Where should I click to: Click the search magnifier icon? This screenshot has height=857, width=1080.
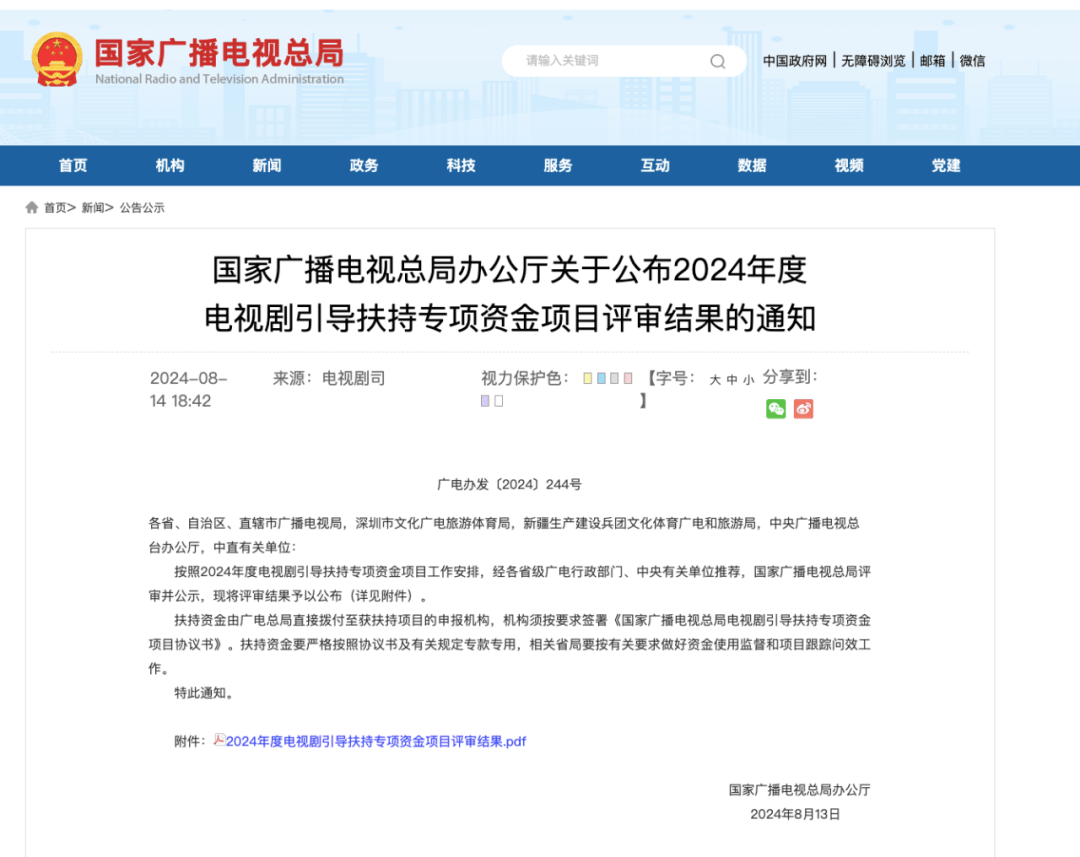717,61
